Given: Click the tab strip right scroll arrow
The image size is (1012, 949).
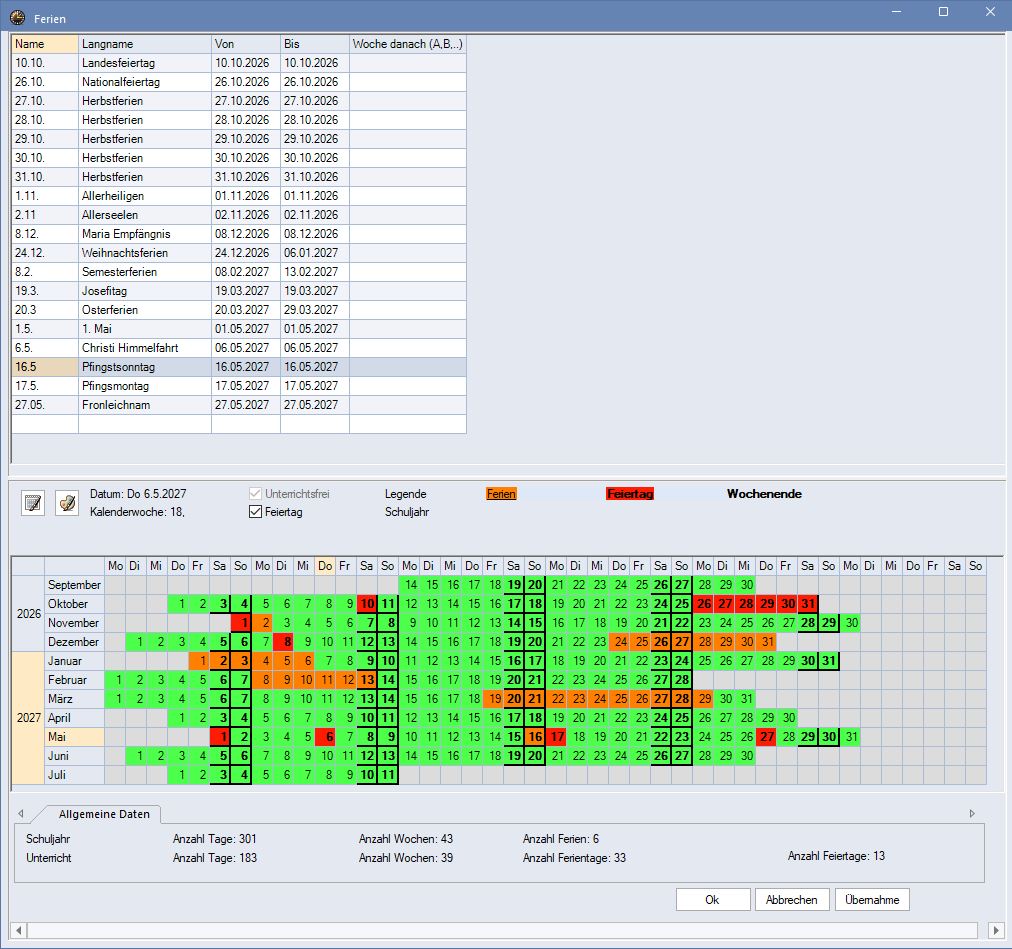Looking at the screenshot, I should click(972, 813).
